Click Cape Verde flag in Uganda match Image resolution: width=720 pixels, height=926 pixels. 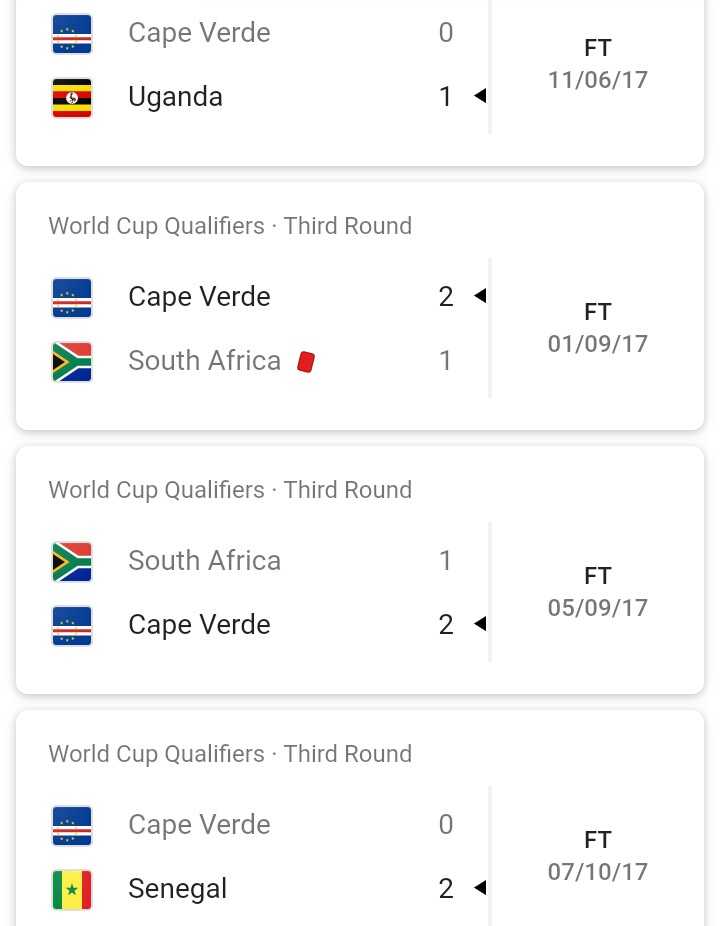(x=72, y=34)
